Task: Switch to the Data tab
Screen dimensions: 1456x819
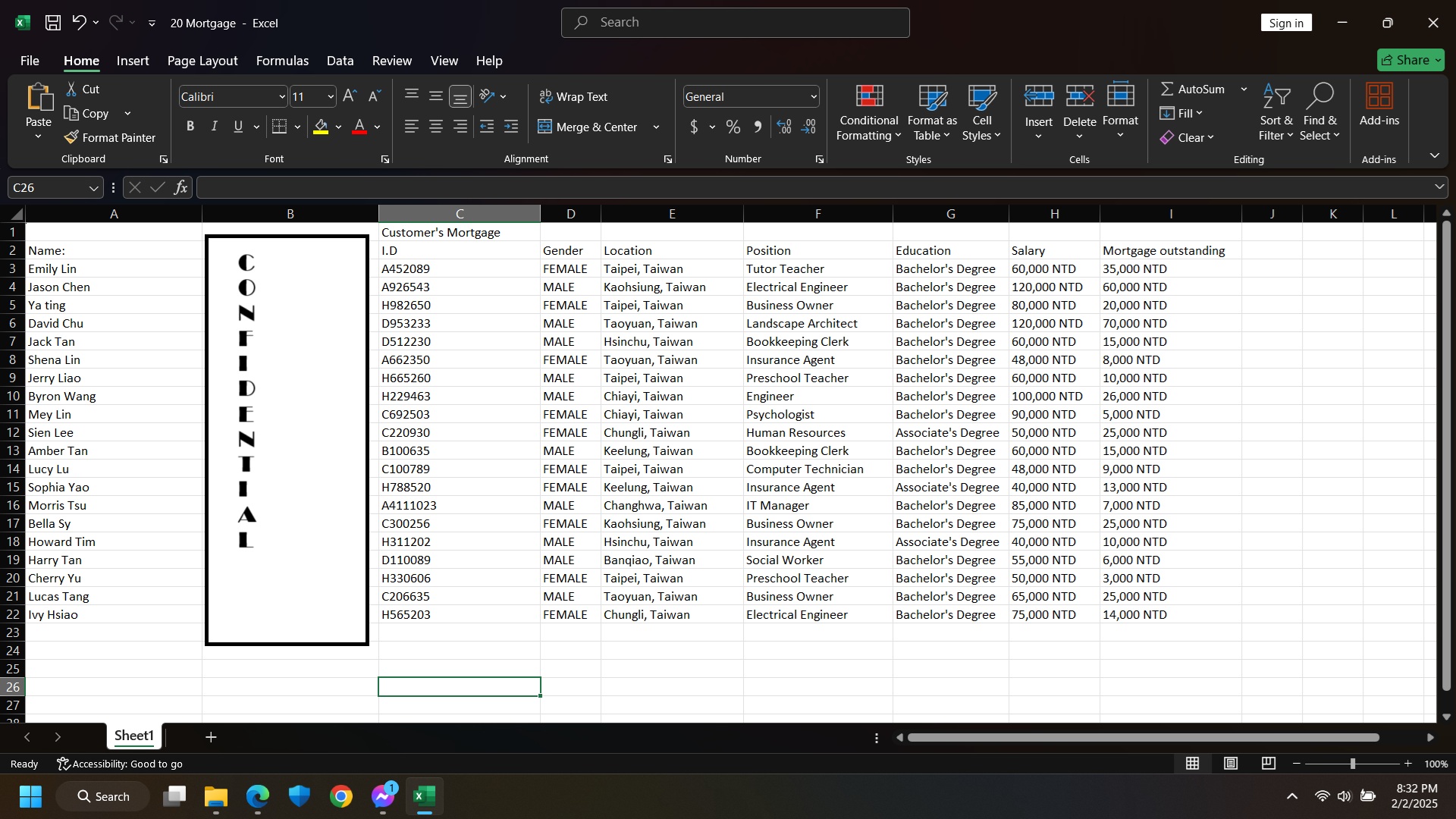Action: 340,61
